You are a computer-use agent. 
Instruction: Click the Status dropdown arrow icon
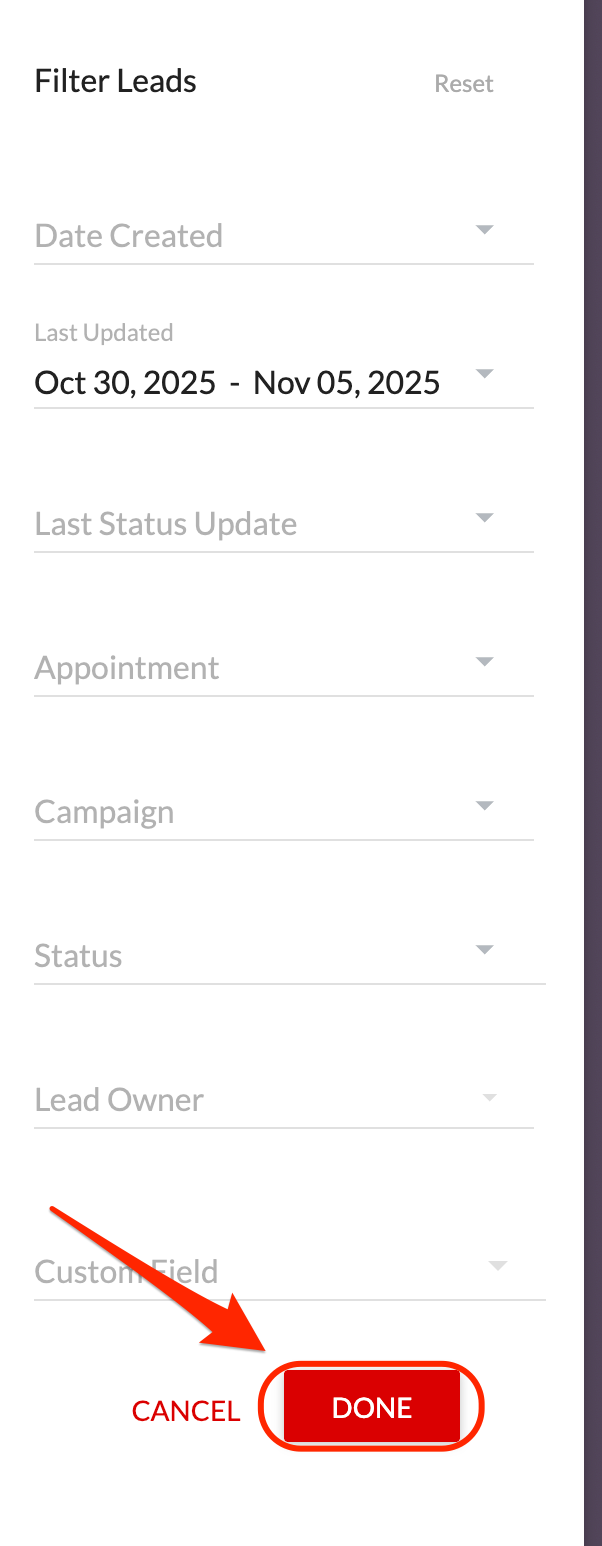pos(485,950)
